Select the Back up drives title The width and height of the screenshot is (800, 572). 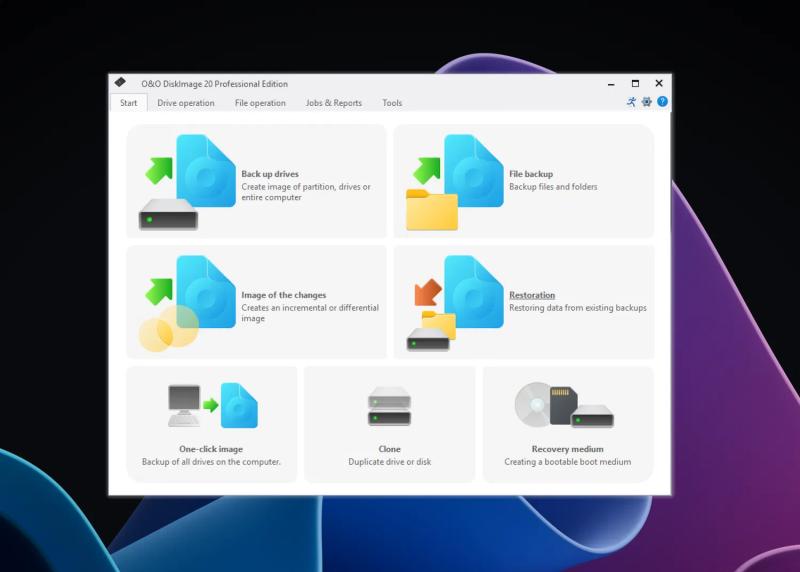pos(270,174)
